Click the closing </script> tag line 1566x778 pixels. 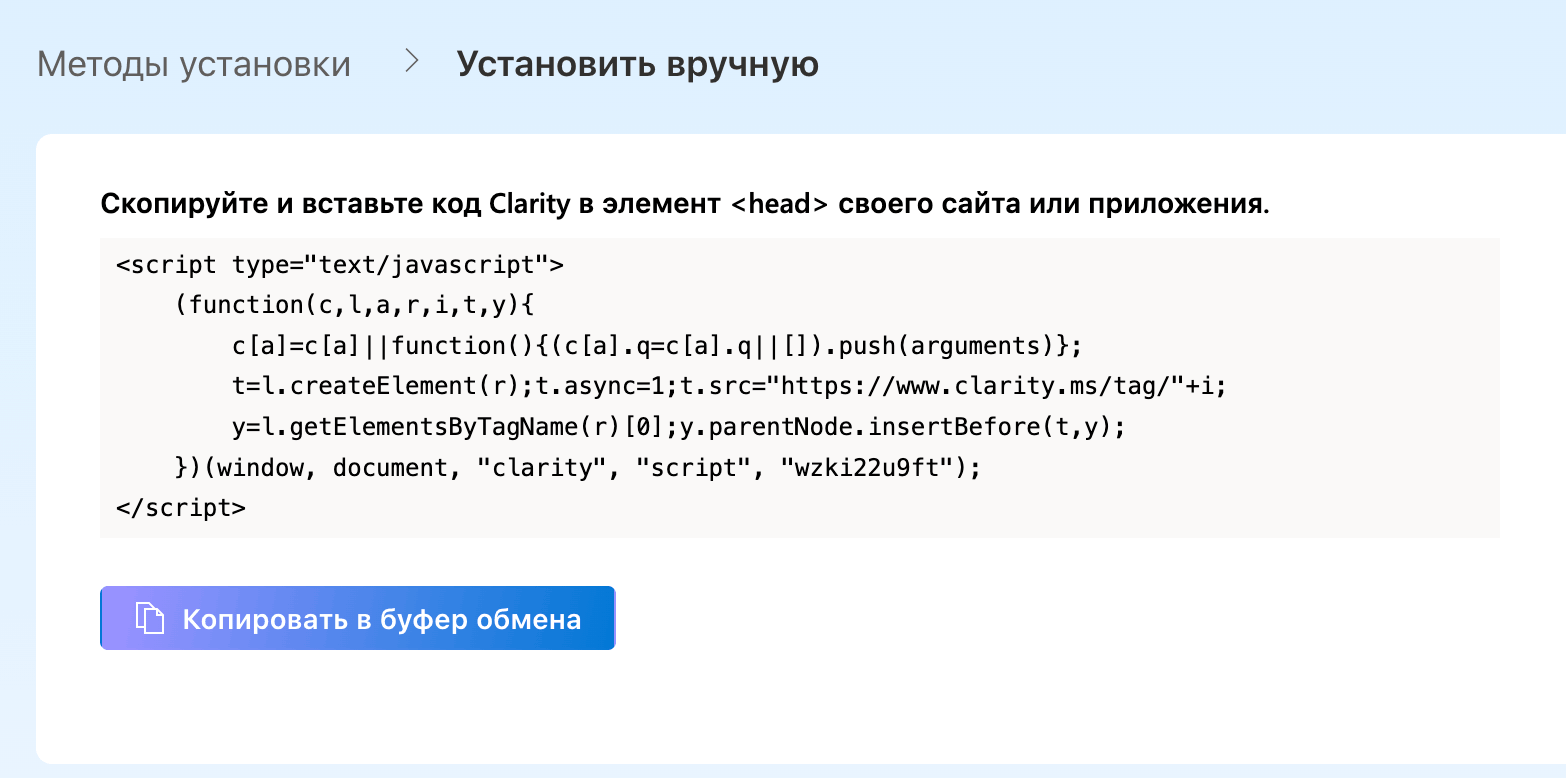click(181, 507)
